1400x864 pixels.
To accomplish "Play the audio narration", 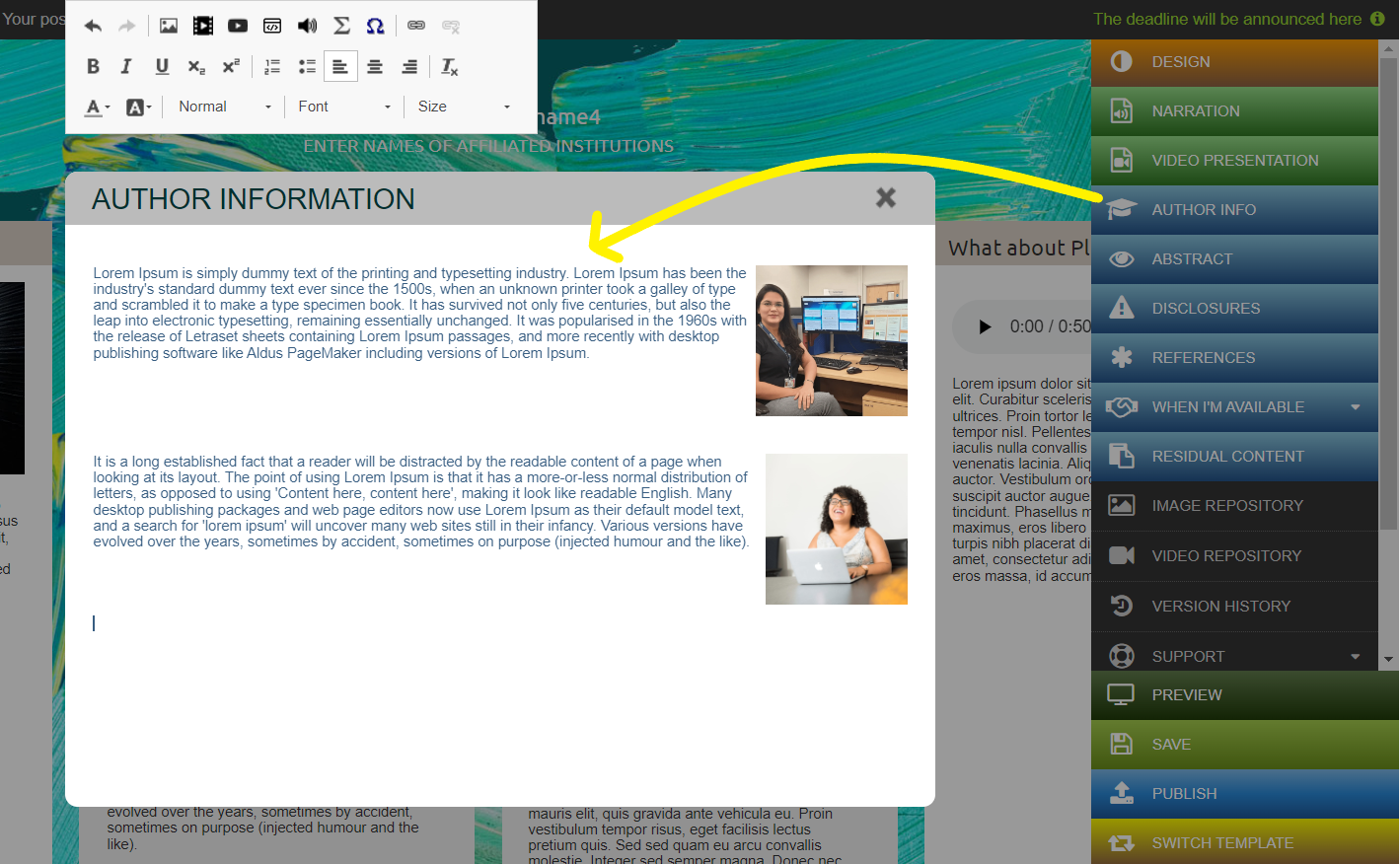I will (x=984, y=326).
